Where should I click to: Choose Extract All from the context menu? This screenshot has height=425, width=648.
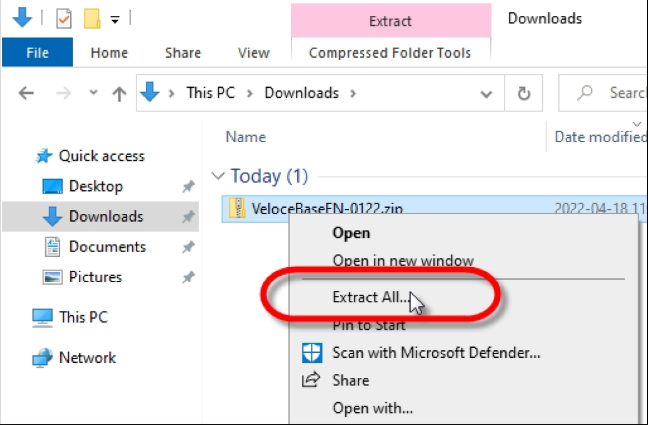pyautogui.click(x=371, y=297)
